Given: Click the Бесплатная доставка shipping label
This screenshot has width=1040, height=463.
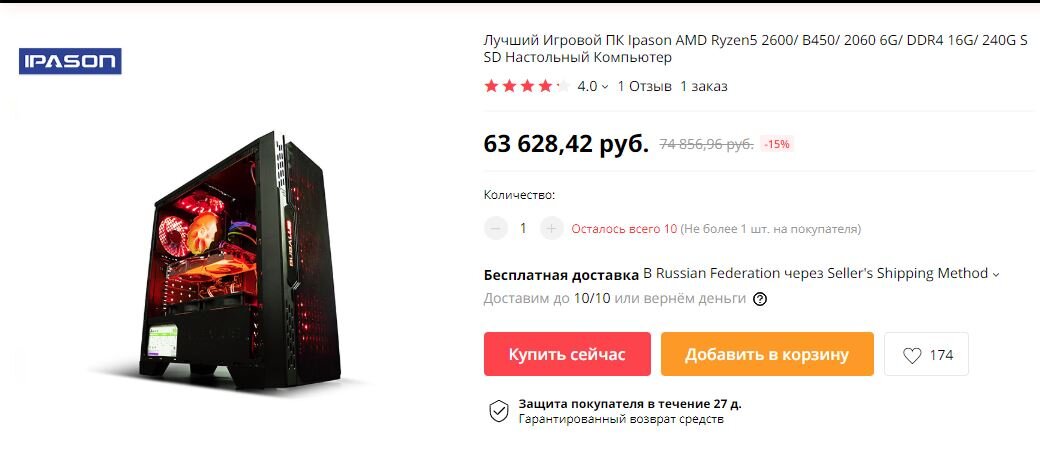Looking at the screenshot, I should point(561,274).
